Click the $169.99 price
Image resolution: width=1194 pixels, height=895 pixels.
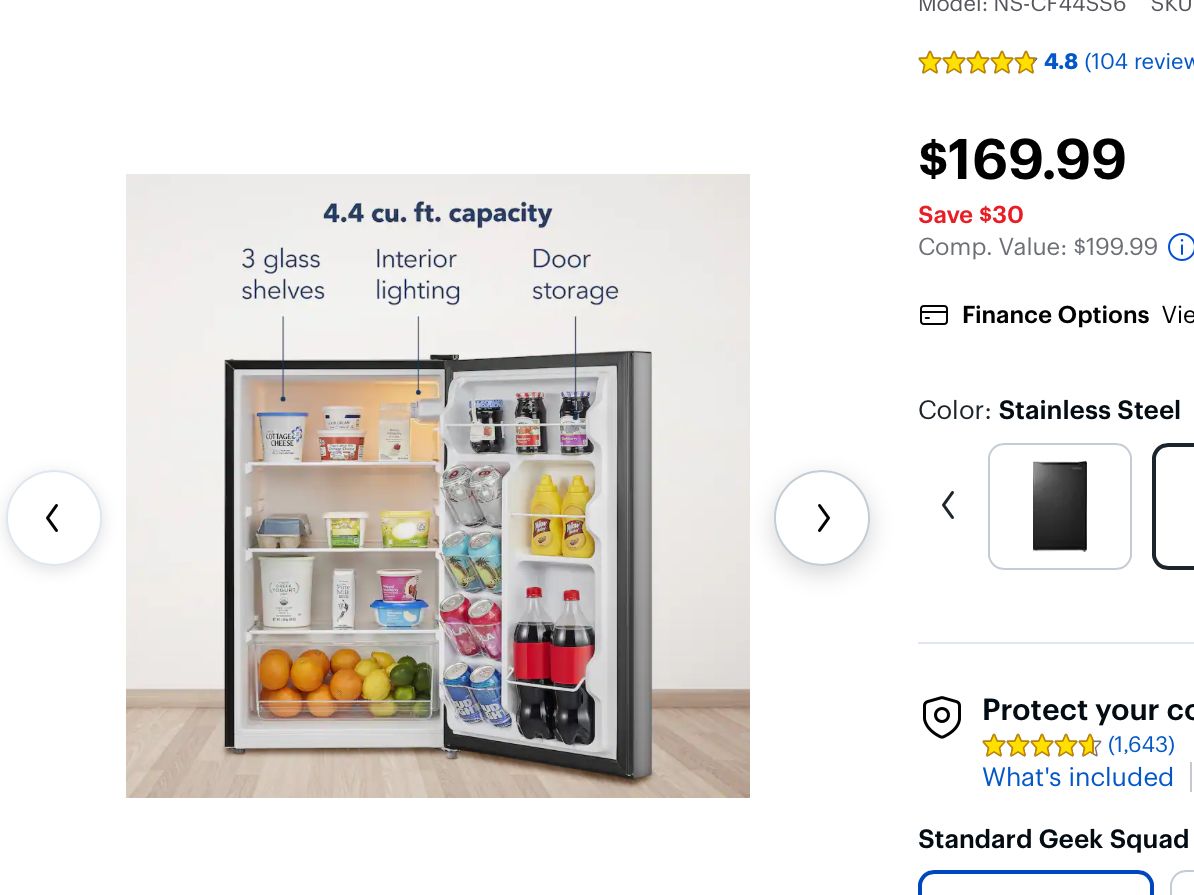click(x=1022, y=159)
